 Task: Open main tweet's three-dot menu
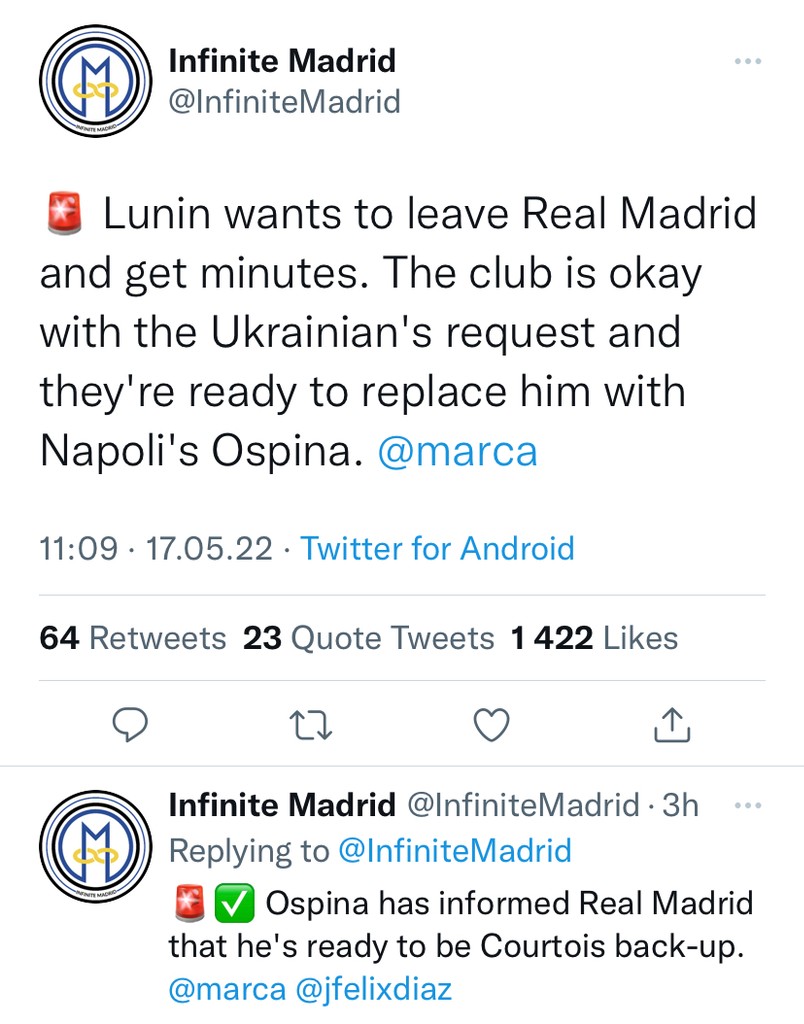(748, 62)
